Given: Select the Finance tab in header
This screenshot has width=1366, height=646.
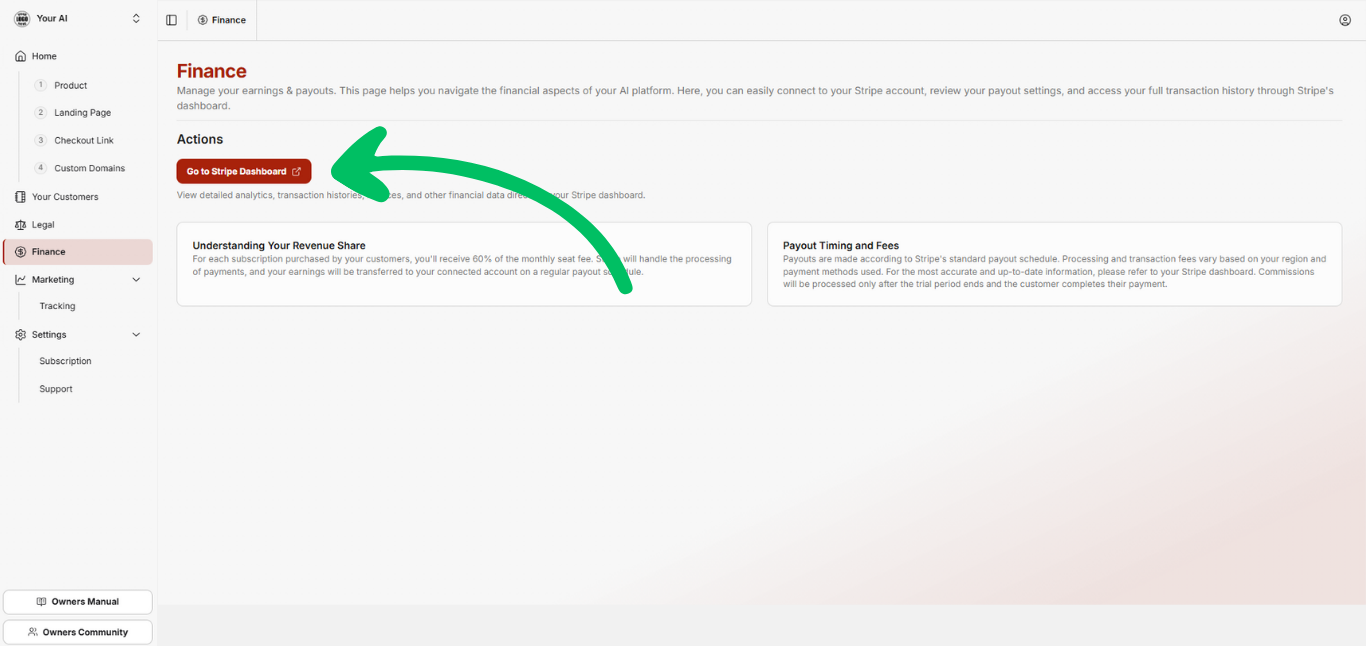Looking at the screenshot, I should 222,20.
